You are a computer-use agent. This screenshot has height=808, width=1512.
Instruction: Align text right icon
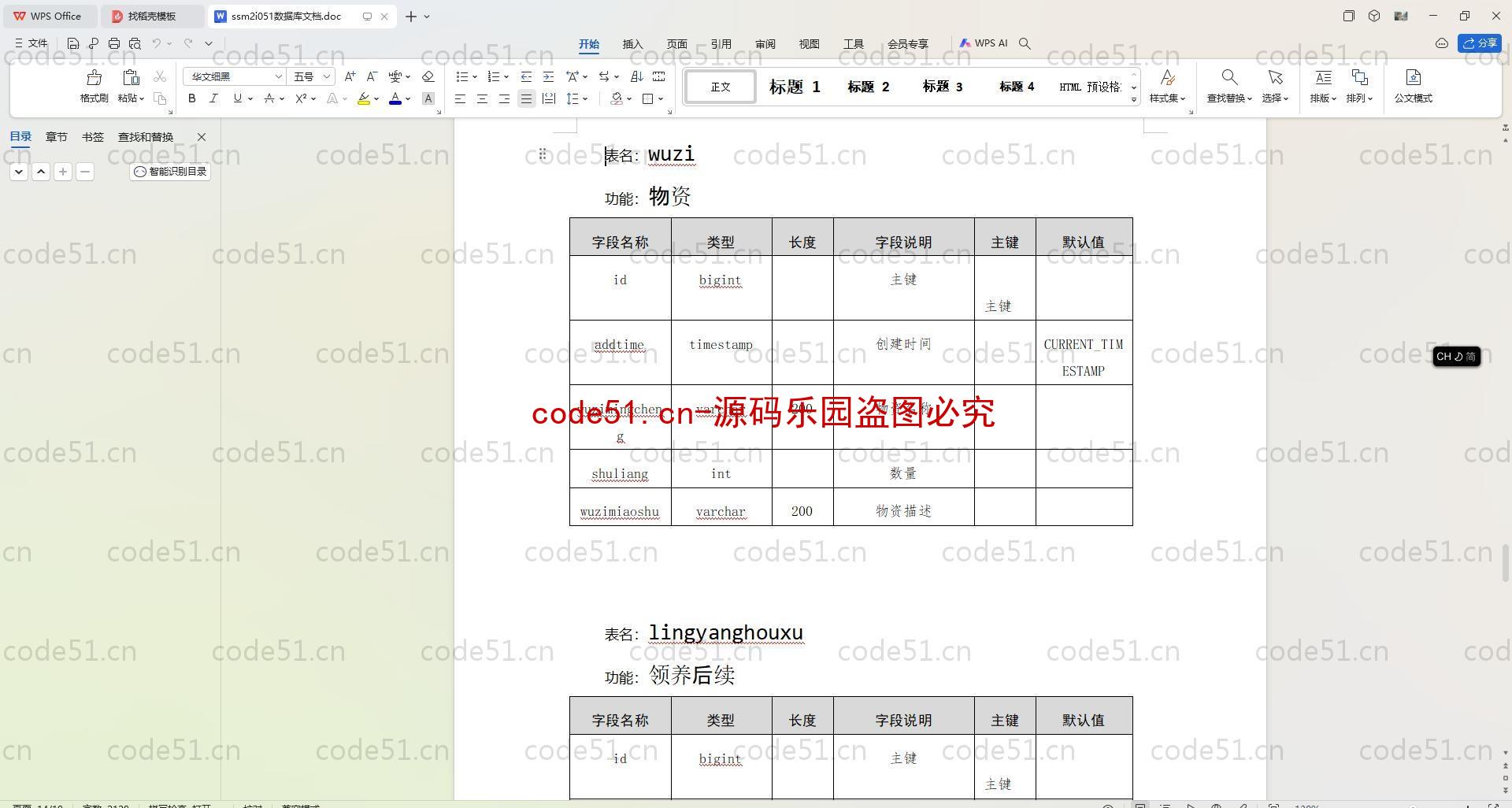(x=504, y=98)
